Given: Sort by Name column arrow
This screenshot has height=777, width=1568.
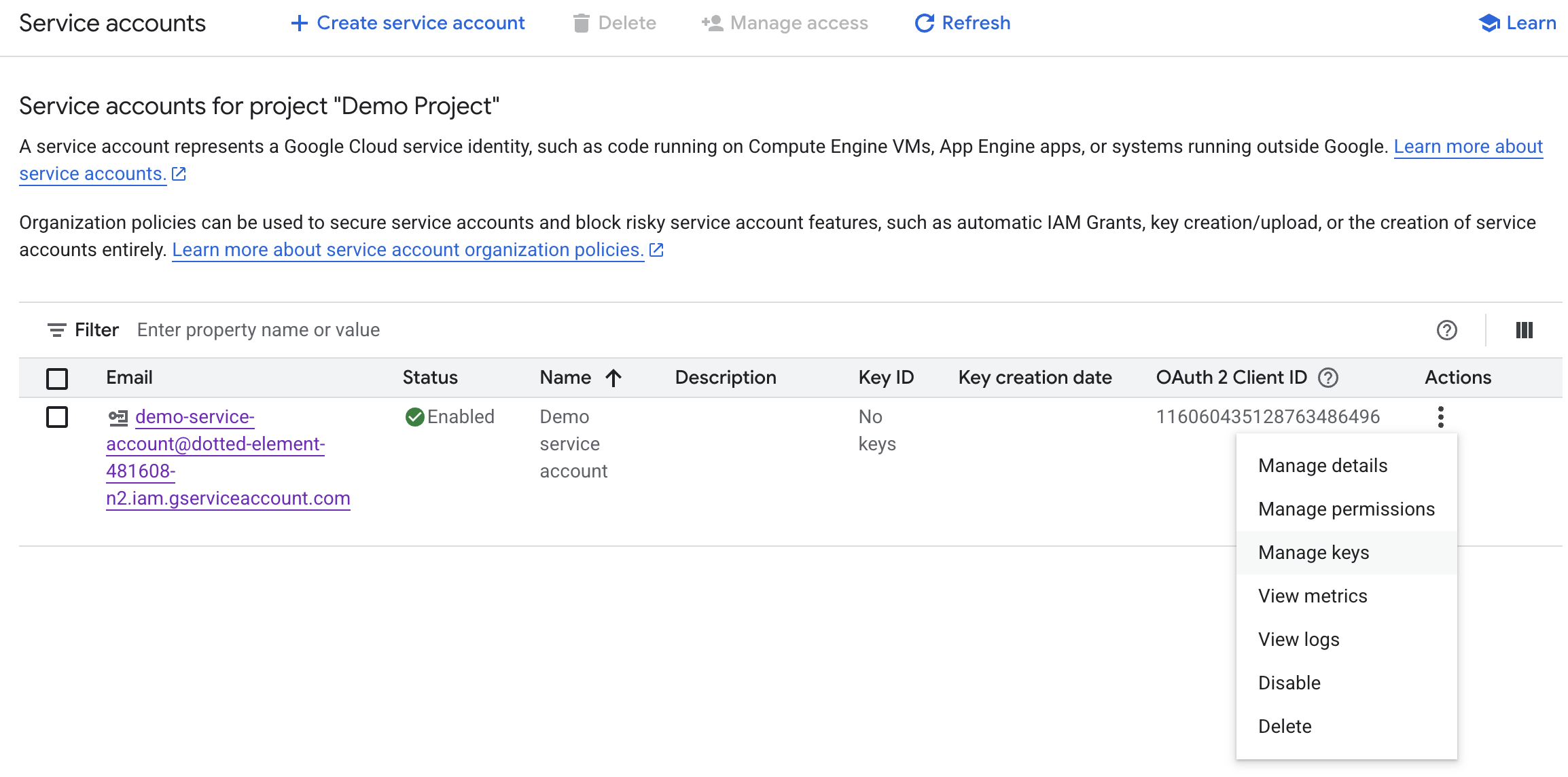Looking at the screenshot, I should pyautogui.click(x=613, y=378).
